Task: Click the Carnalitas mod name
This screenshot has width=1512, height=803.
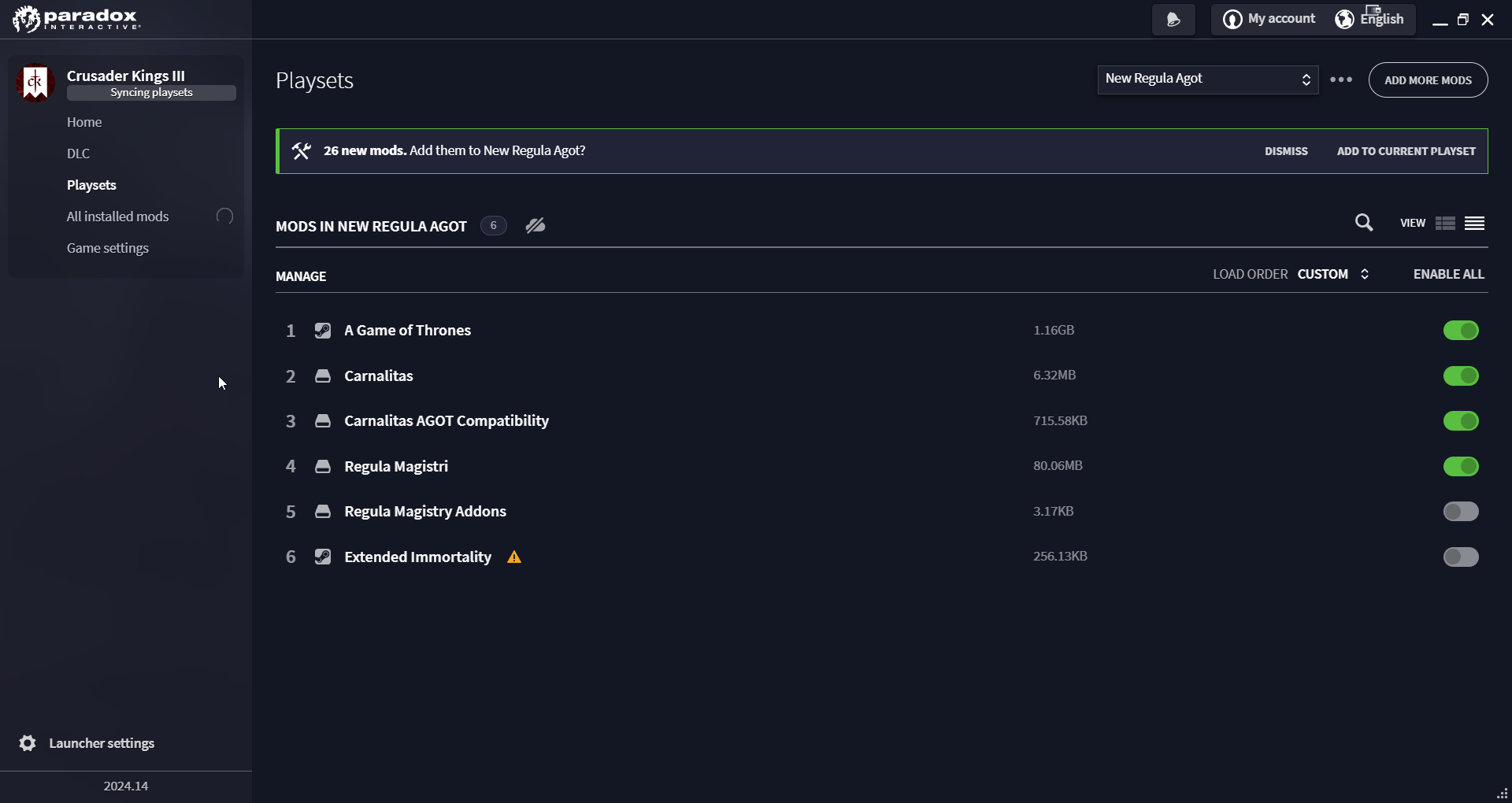Action: 379,376
